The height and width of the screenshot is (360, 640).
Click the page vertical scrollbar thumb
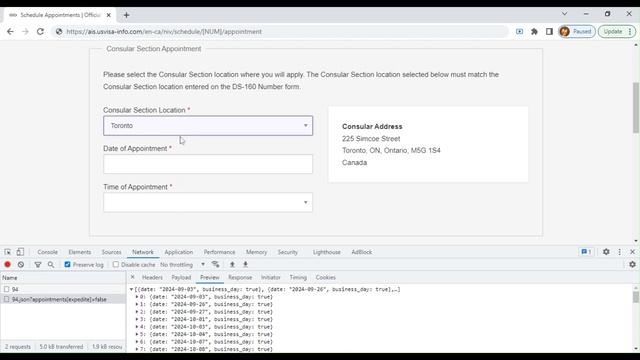[x=636, y=107]
